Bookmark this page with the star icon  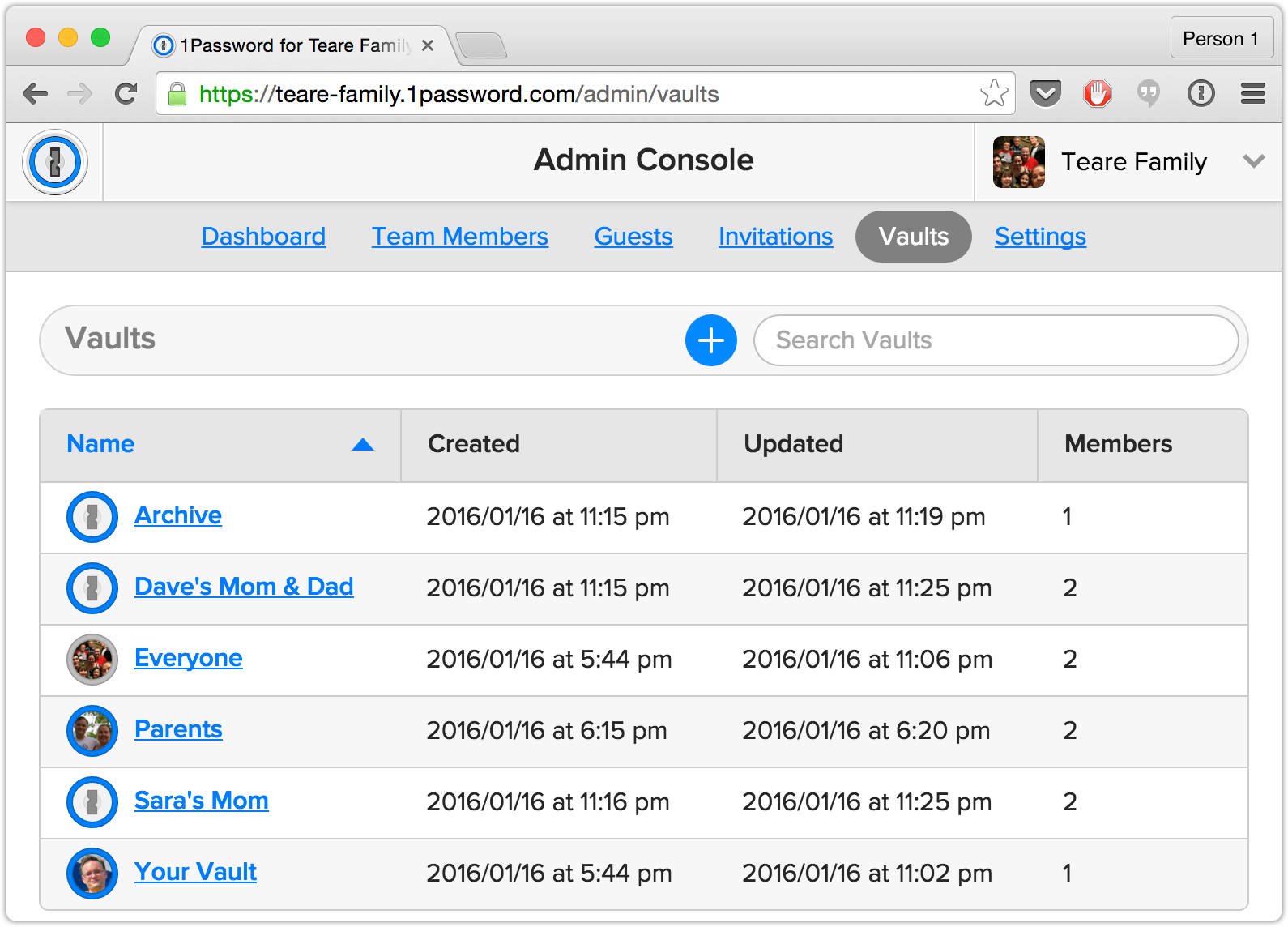tap(994, 94)
